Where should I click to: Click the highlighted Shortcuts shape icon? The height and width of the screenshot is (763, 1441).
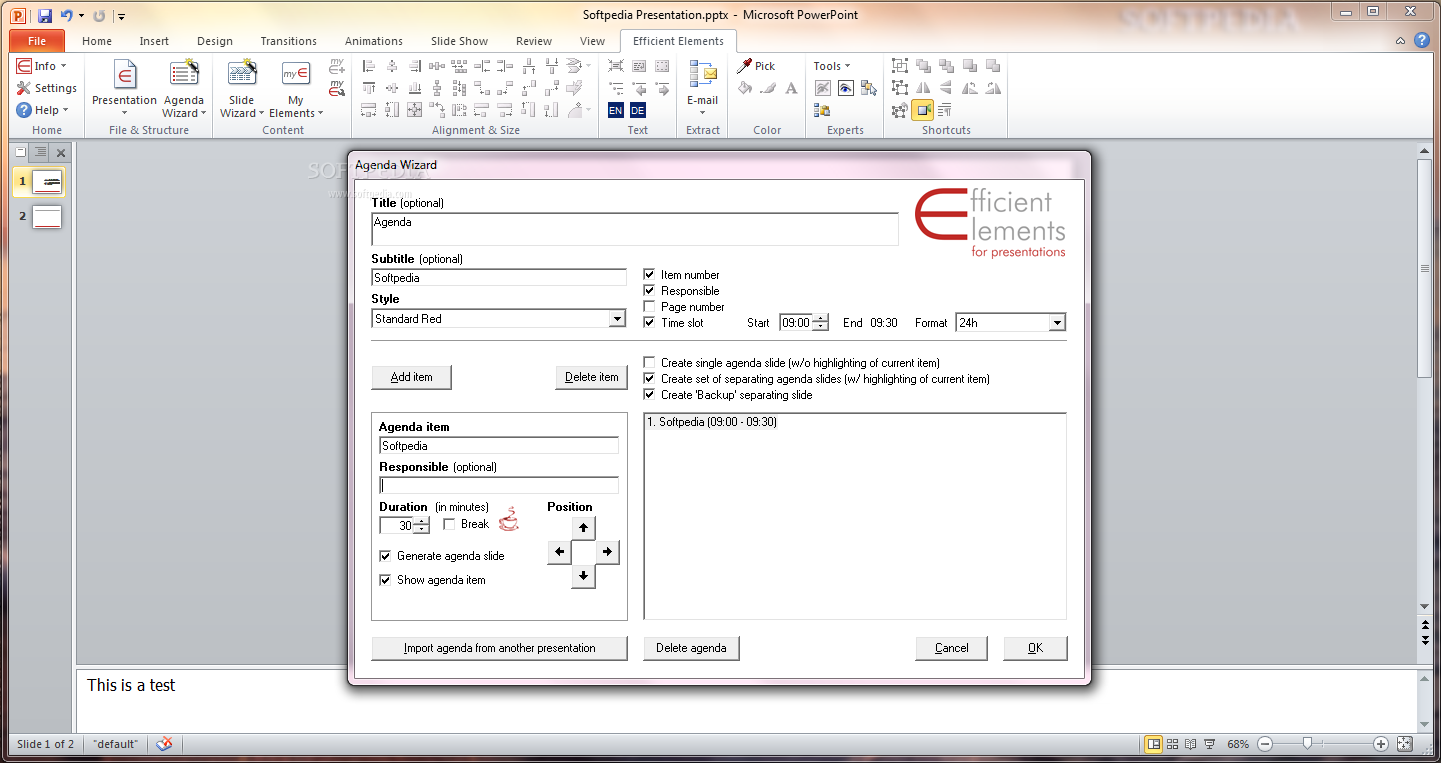(x=922, y=110)
